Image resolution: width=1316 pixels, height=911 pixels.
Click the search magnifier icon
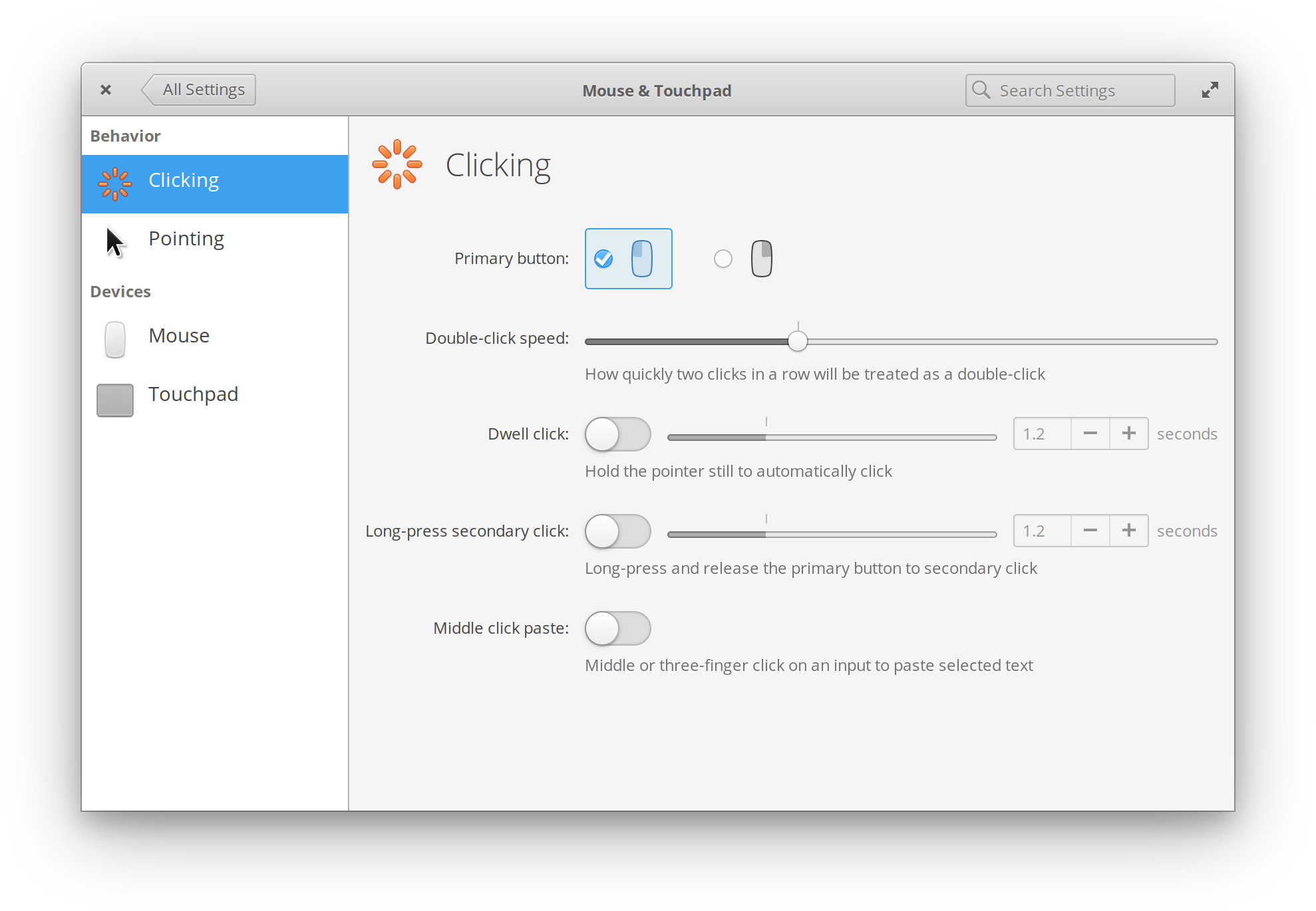981,90
